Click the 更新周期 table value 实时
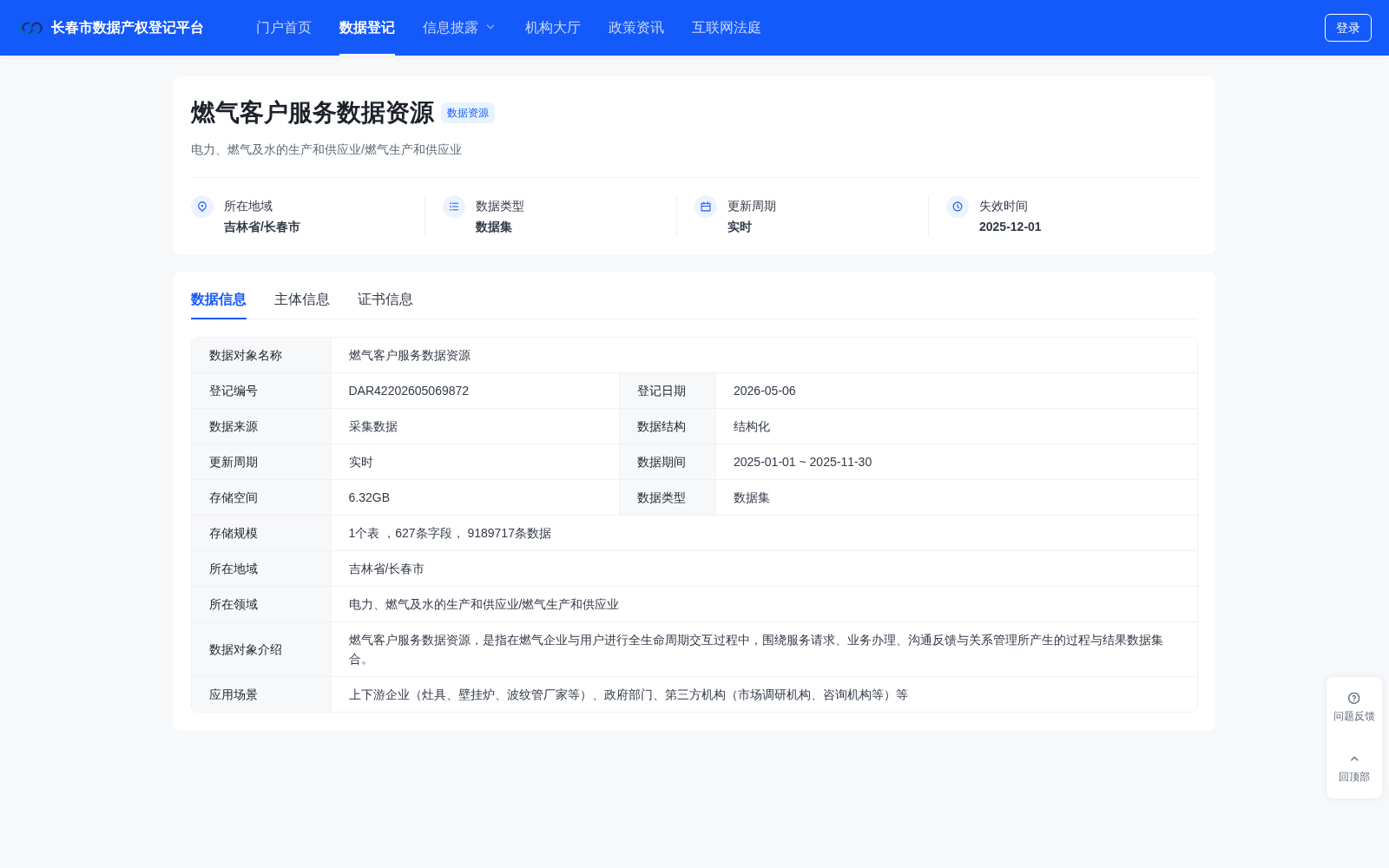 pos(361,462)
